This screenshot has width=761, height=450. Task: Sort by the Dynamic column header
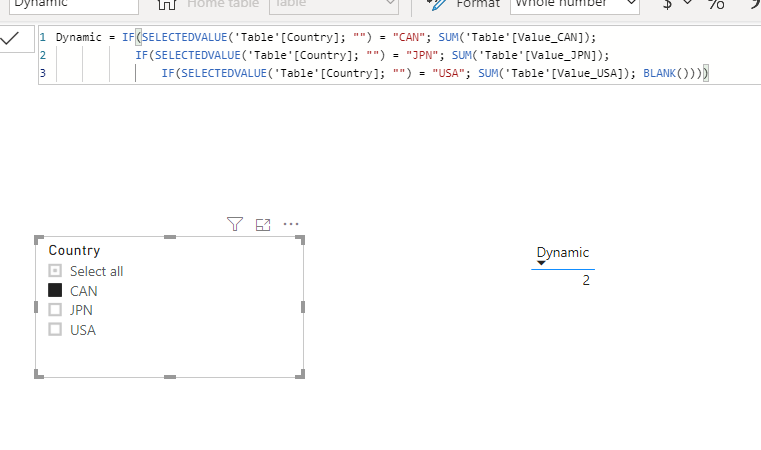pos(562,252)
